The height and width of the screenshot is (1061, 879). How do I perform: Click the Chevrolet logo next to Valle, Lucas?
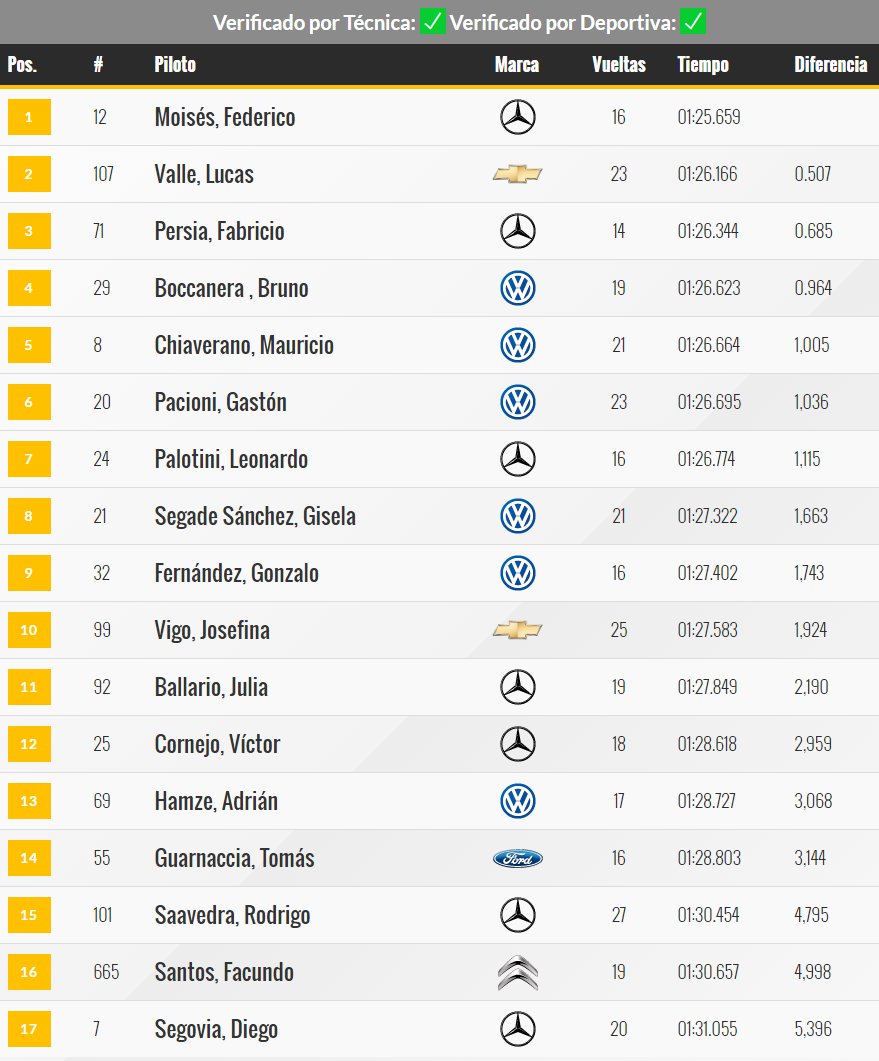pos(518,174)
